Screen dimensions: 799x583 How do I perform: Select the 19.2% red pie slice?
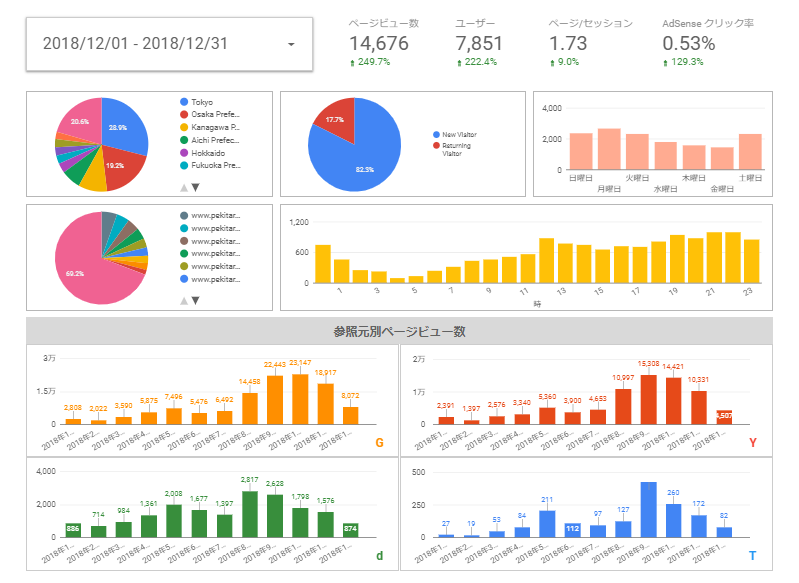[x=122, y=166]
